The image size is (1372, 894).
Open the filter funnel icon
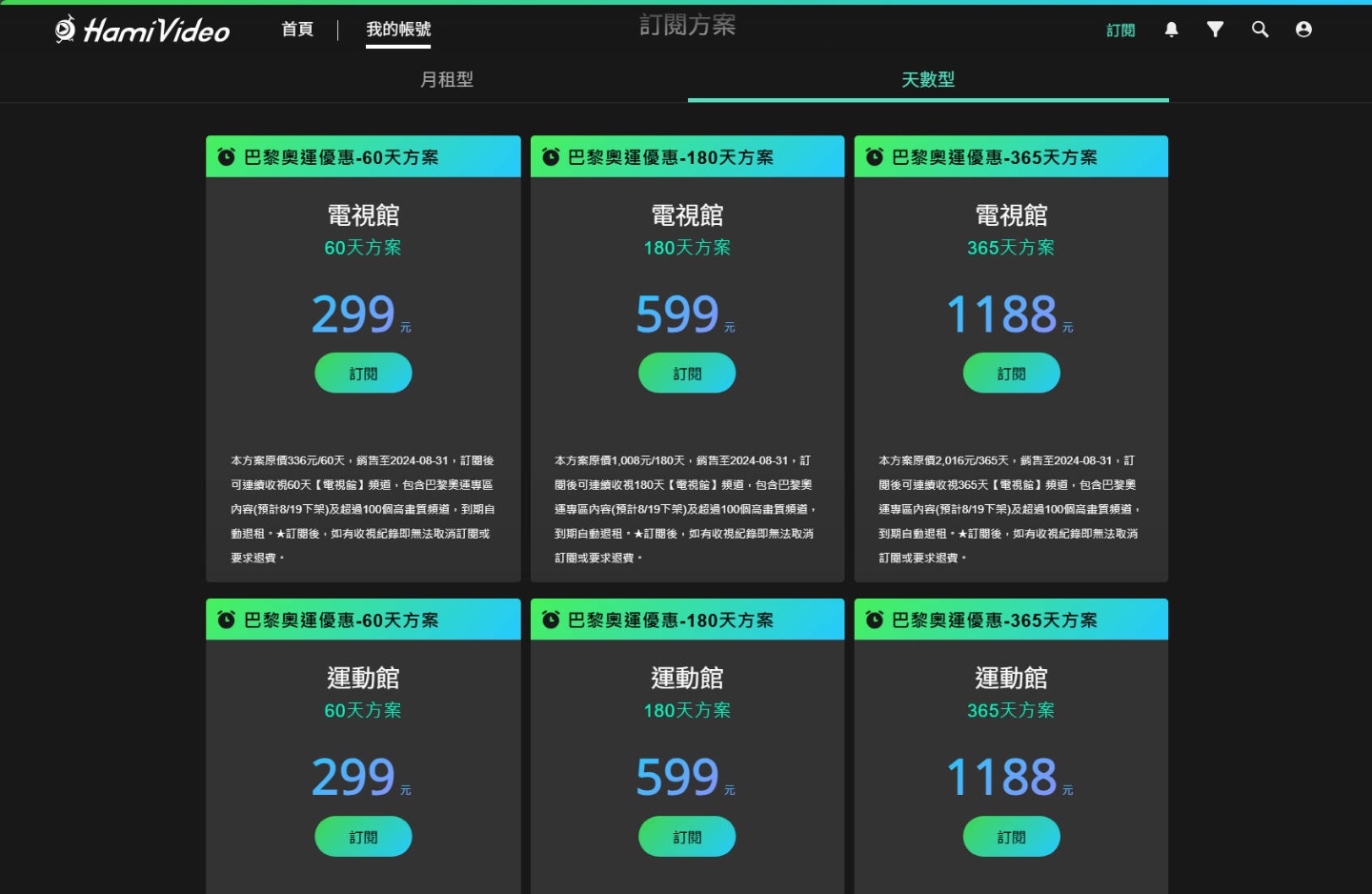coord(1215,30)
